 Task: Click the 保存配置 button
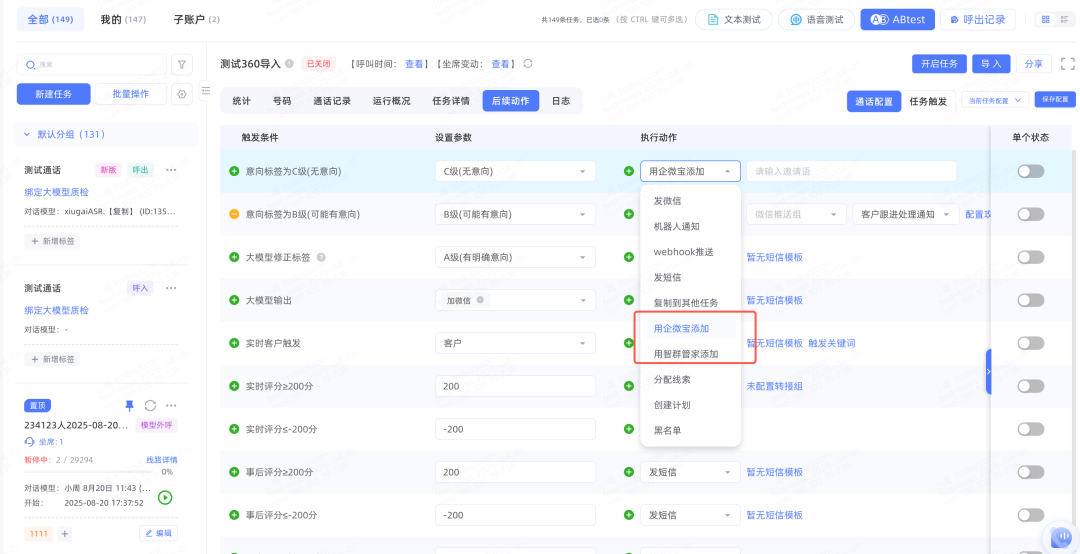coord(1055,100)
